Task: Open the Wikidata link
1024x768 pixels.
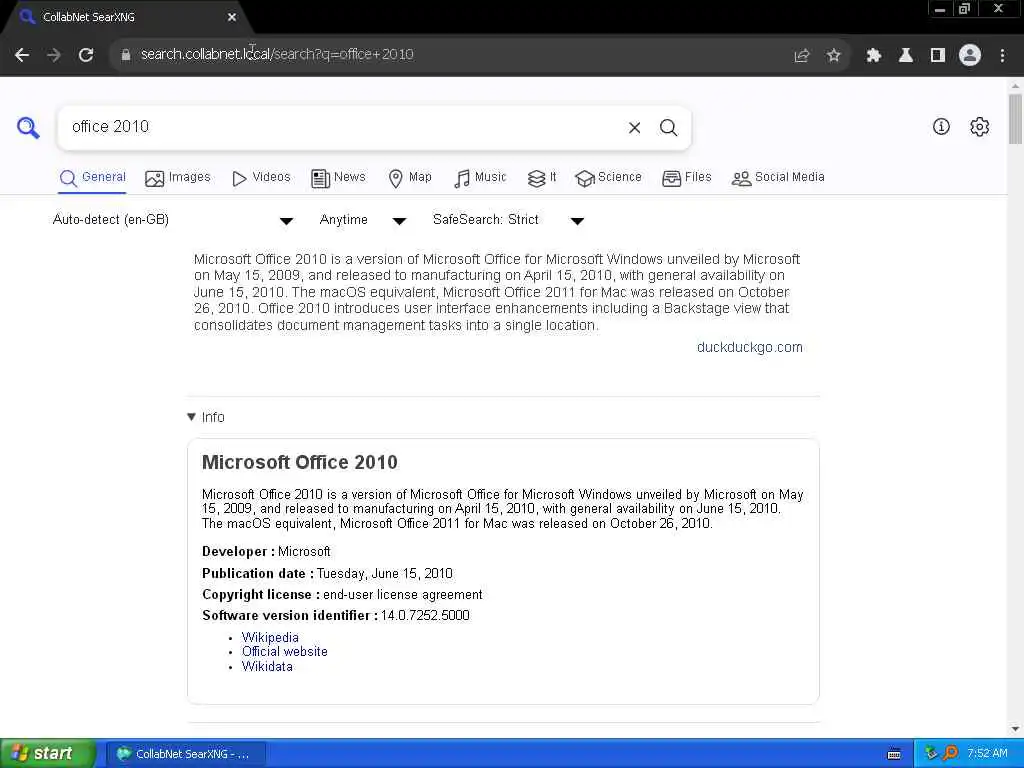Action: pos(267,667)
